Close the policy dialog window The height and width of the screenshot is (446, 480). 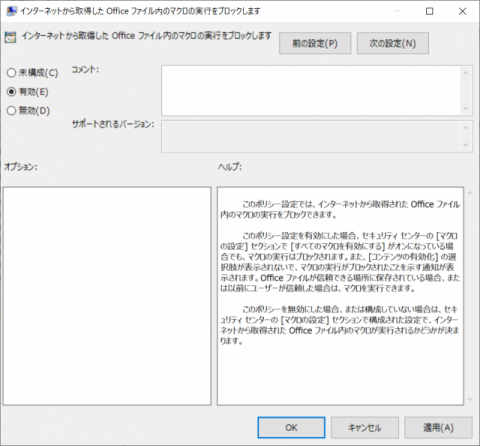[x=462, y=11]
